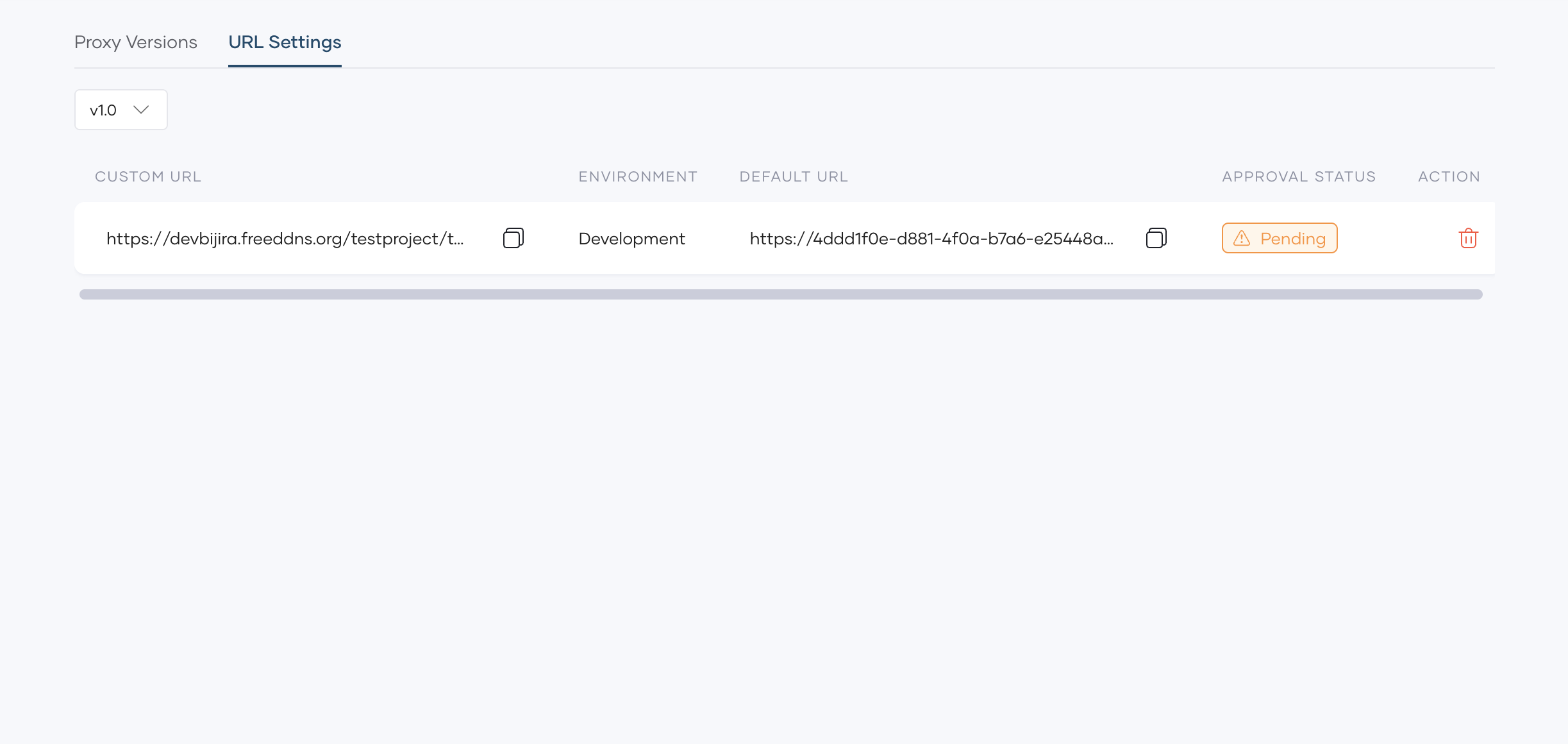The image size is (1568, 744).
Task: Click the Pending approval status badge
Action: 1279,238
